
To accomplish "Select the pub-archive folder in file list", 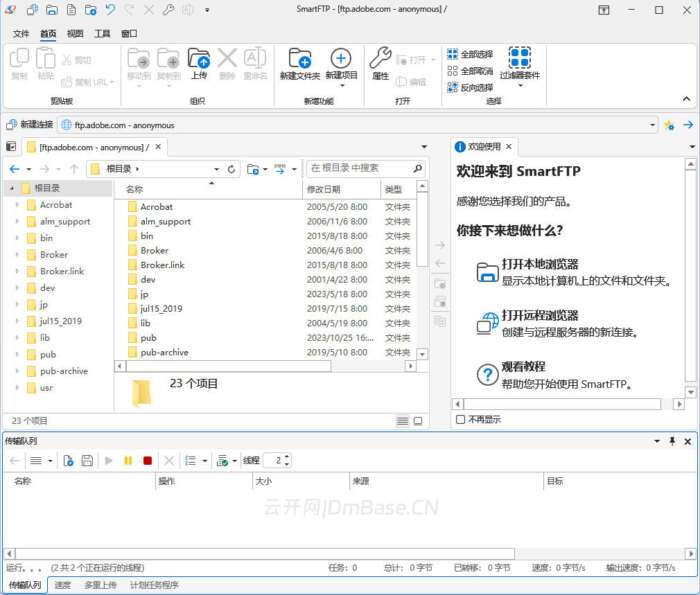I will coord(164,352).
